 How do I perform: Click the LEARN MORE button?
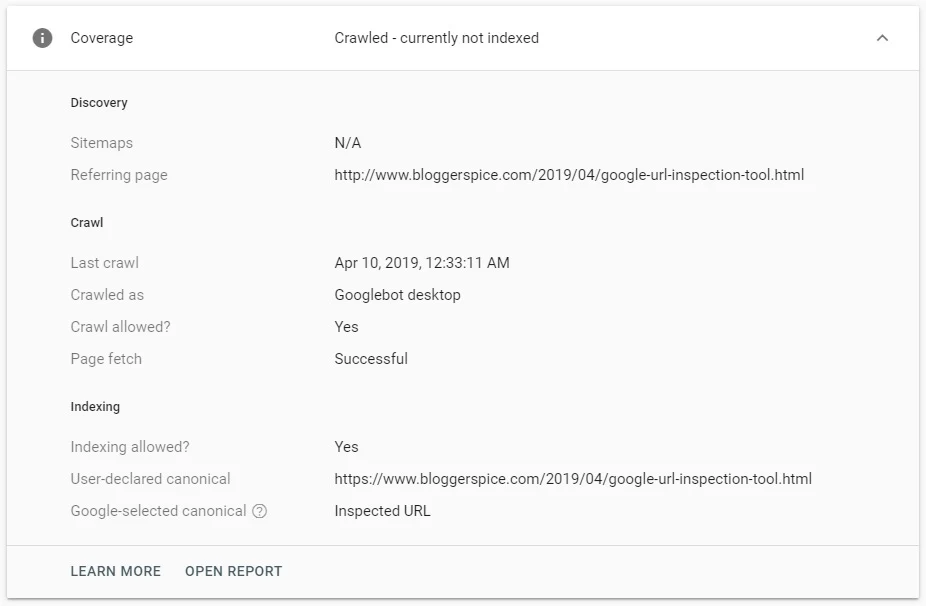(115, 571)
